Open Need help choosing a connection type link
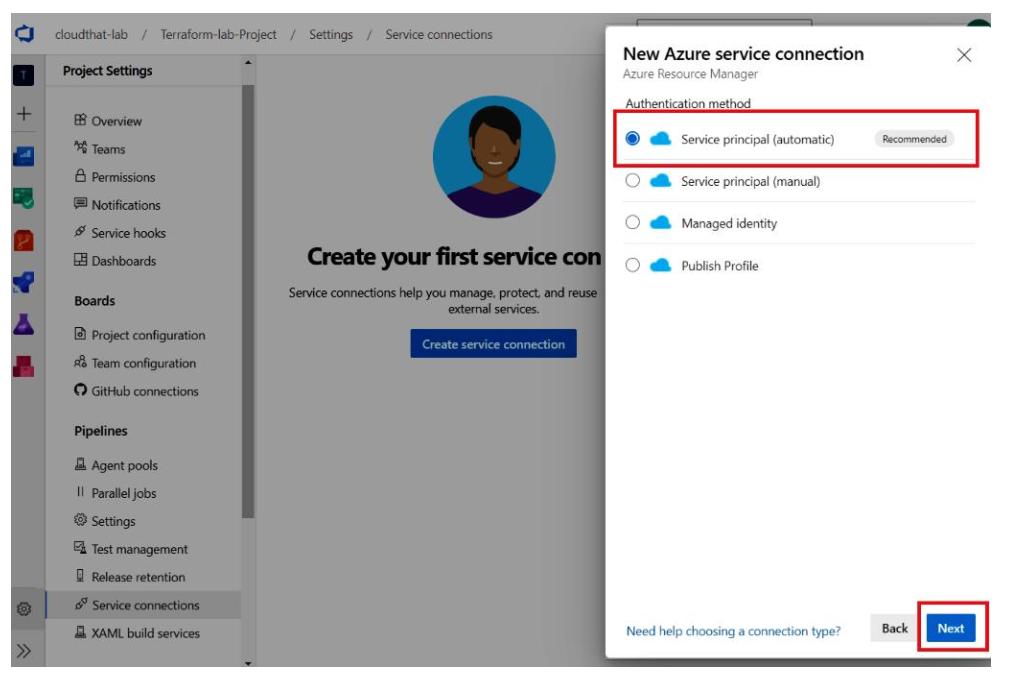The height and width of the screenshot is (678, 1014). coord(733,631)
